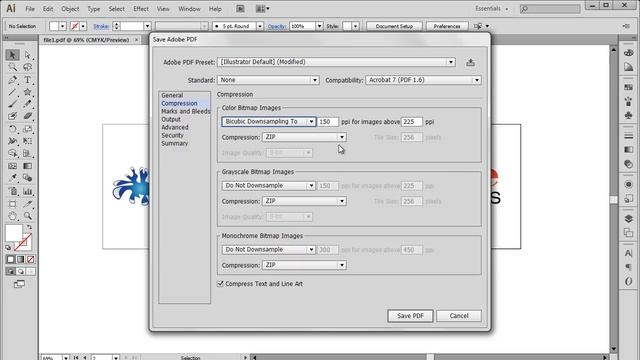Select the Pen tool
The height and width of the screenshot is (360, 640).
point(12,80)
